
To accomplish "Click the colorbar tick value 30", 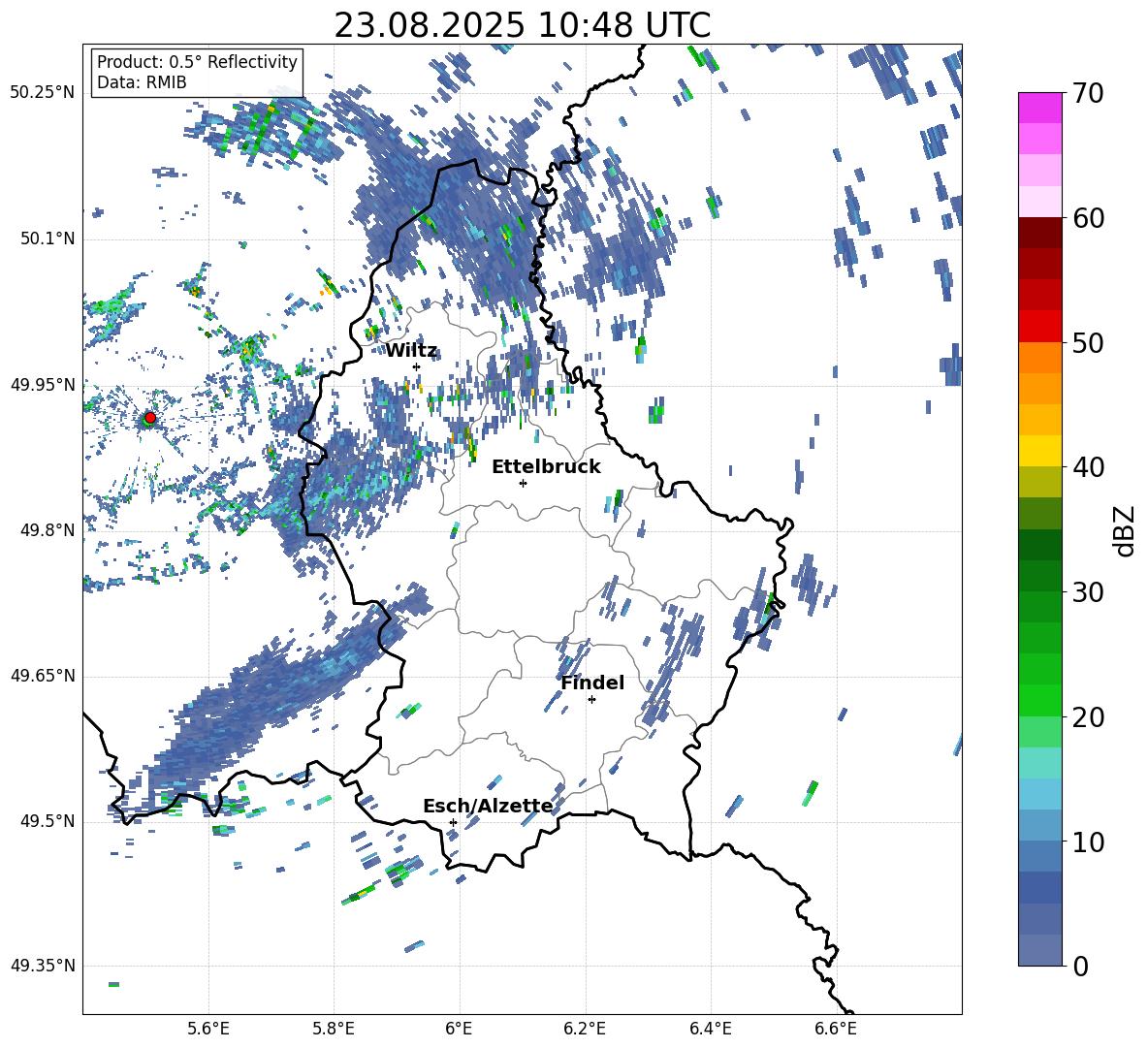I will pos(1088,592).
